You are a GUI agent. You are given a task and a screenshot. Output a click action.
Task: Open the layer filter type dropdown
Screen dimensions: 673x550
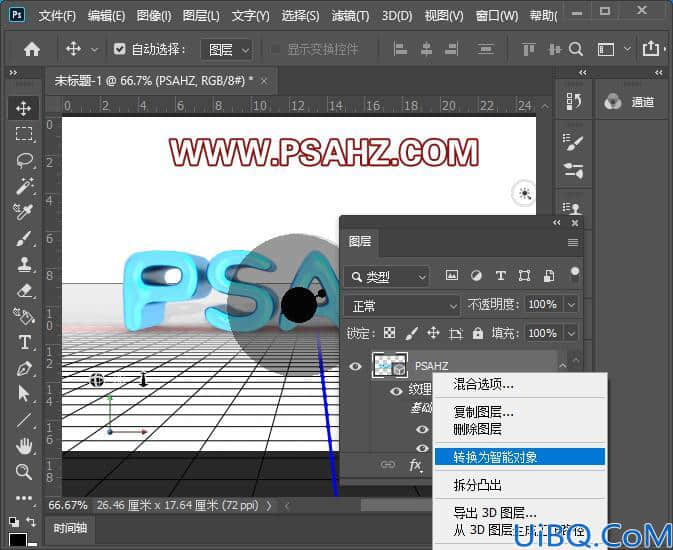click(386, 277)
